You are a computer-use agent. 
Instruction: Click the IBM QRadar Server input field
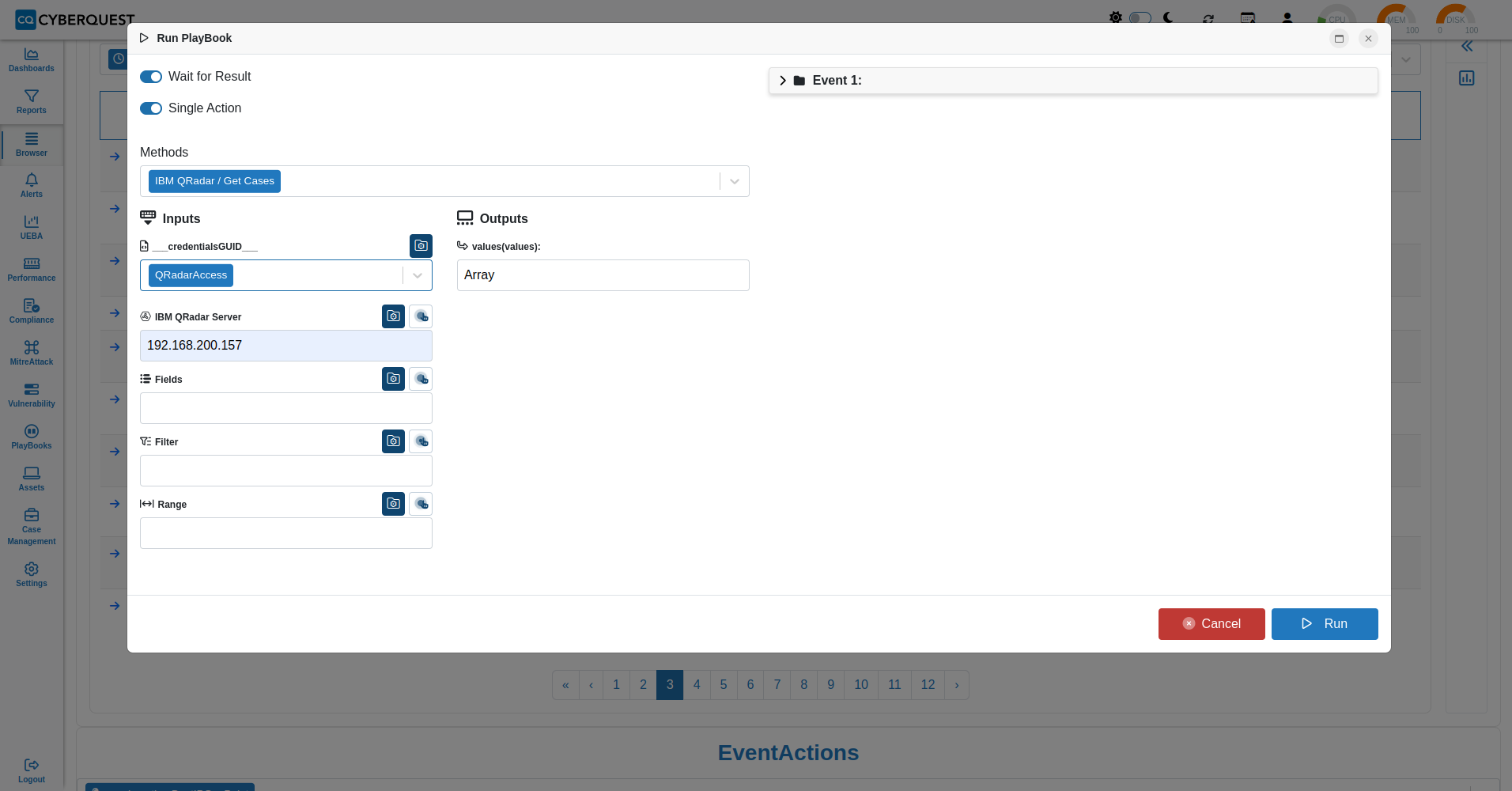[286, 346]
